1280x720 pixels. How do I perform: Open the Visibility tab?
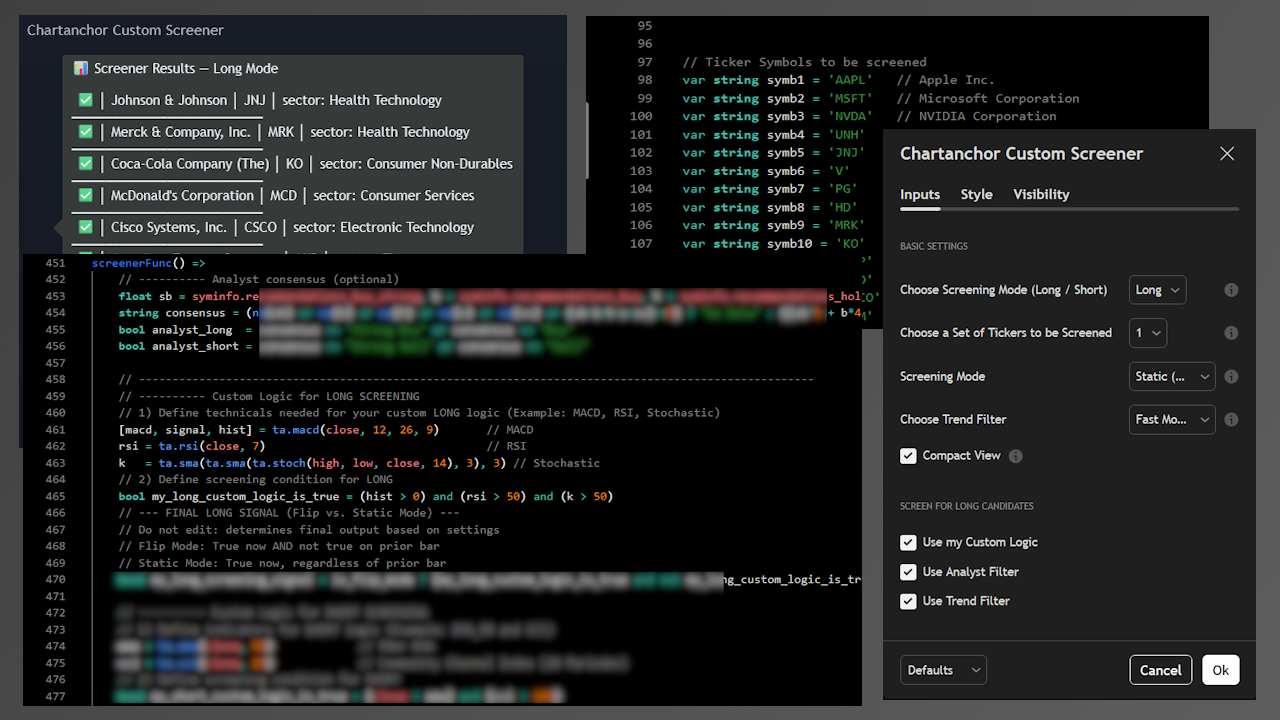(1041, 194)
